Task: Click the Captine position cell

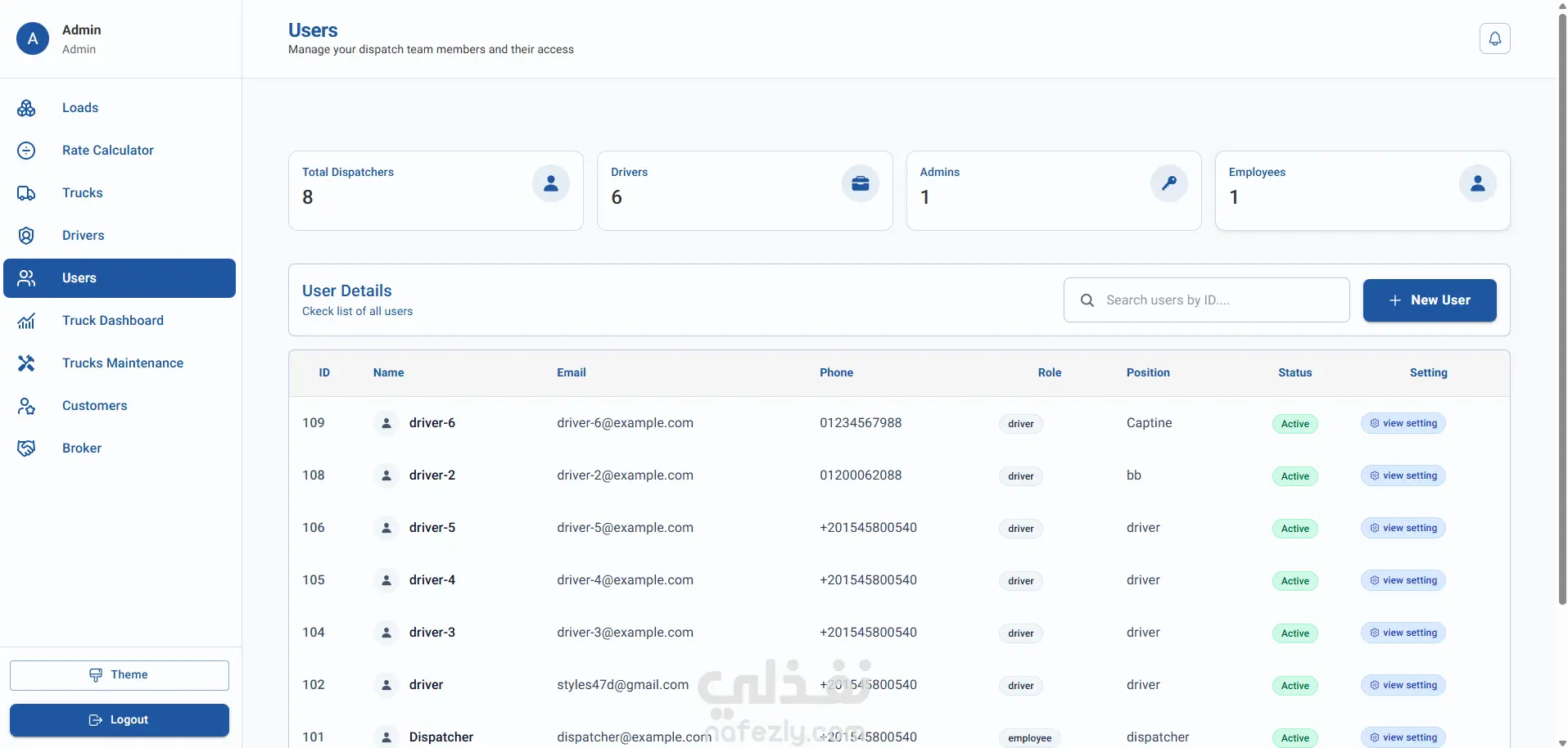Action: [x=1150, y=423]
